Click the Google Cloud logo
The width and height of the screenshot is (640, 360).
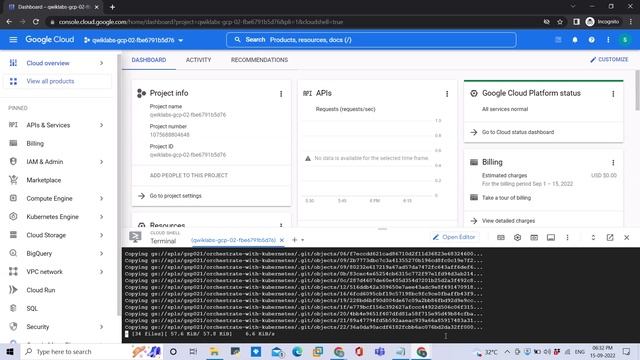pos(50,40)
